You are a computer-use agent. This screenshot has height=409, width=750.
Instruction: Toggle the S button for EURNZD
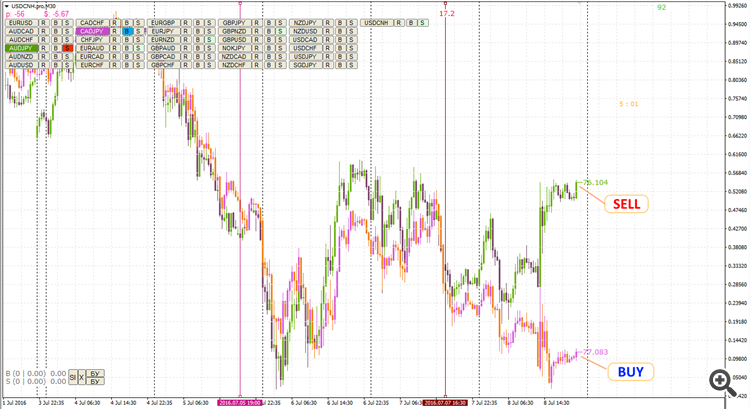(210, 40)
